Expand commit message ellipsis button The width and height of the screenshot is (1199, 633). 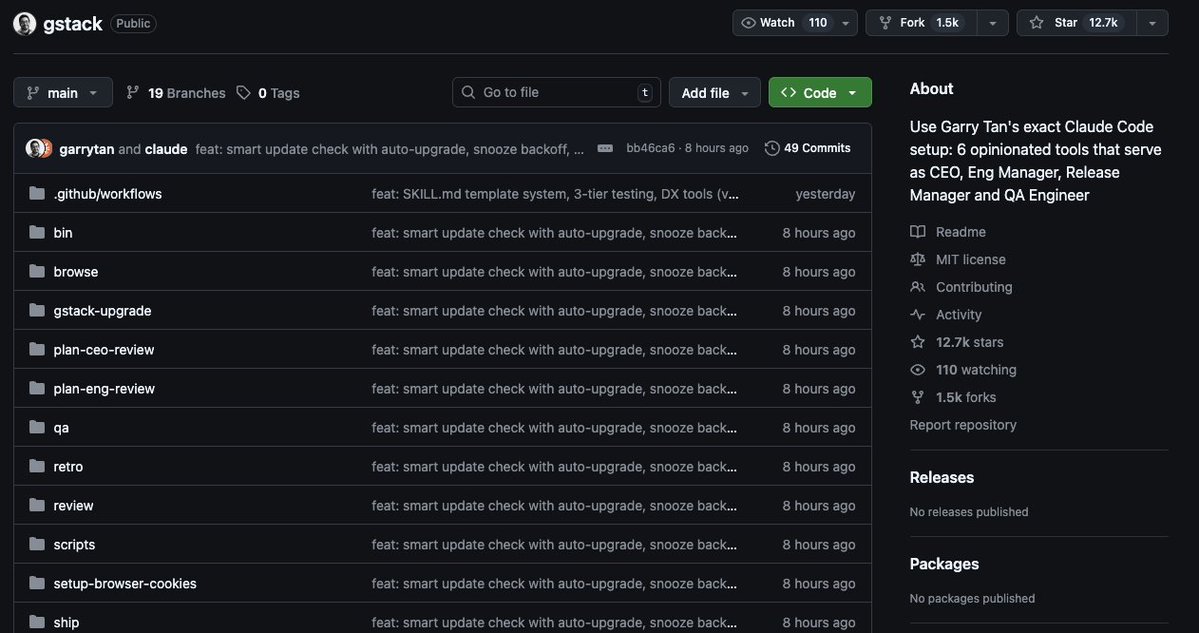tap(605, 148)
